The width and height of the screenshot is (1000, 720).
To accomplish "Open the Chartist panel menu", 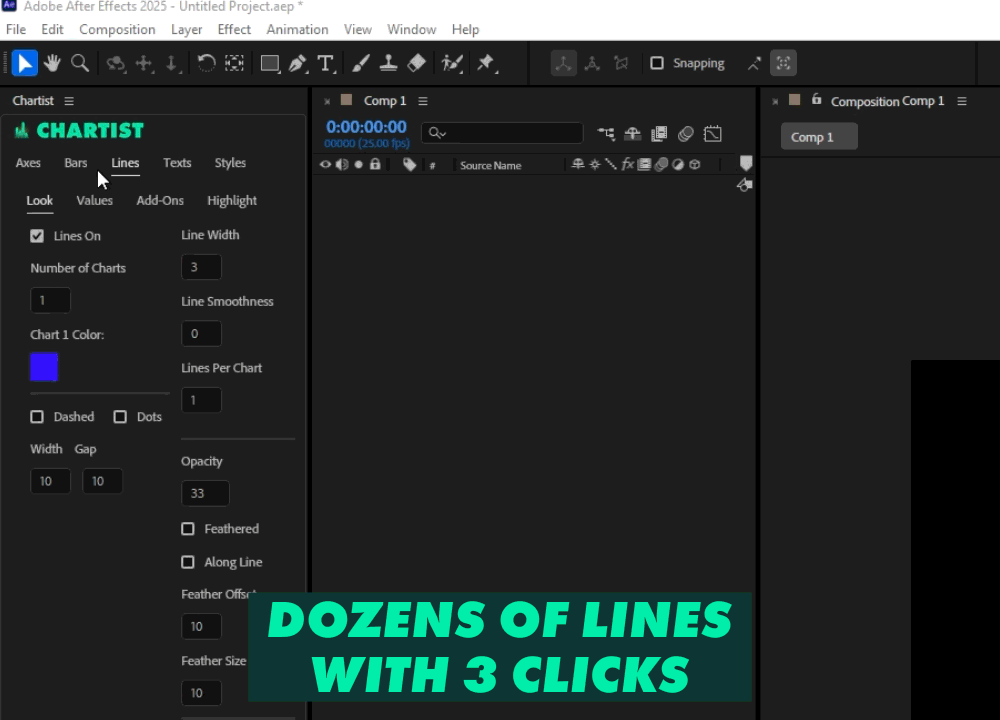I will pos(69,101).
